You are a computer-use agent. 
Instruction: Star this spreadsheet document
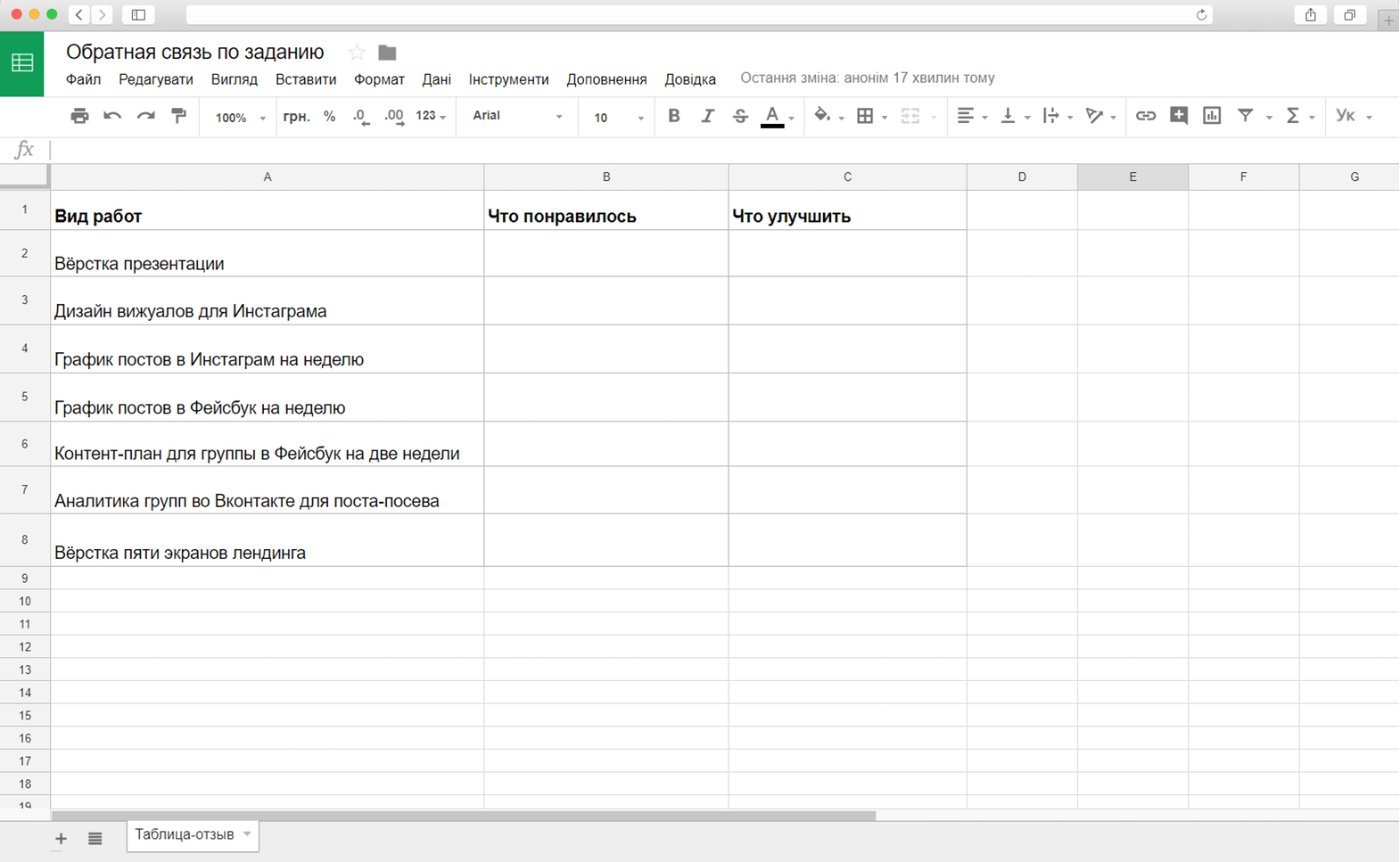point(357,53)
